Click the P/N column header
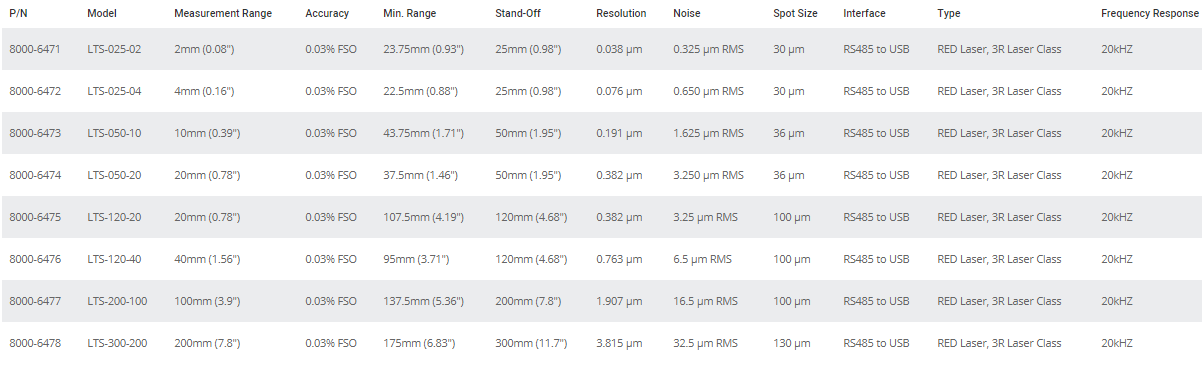 (18, 13)
